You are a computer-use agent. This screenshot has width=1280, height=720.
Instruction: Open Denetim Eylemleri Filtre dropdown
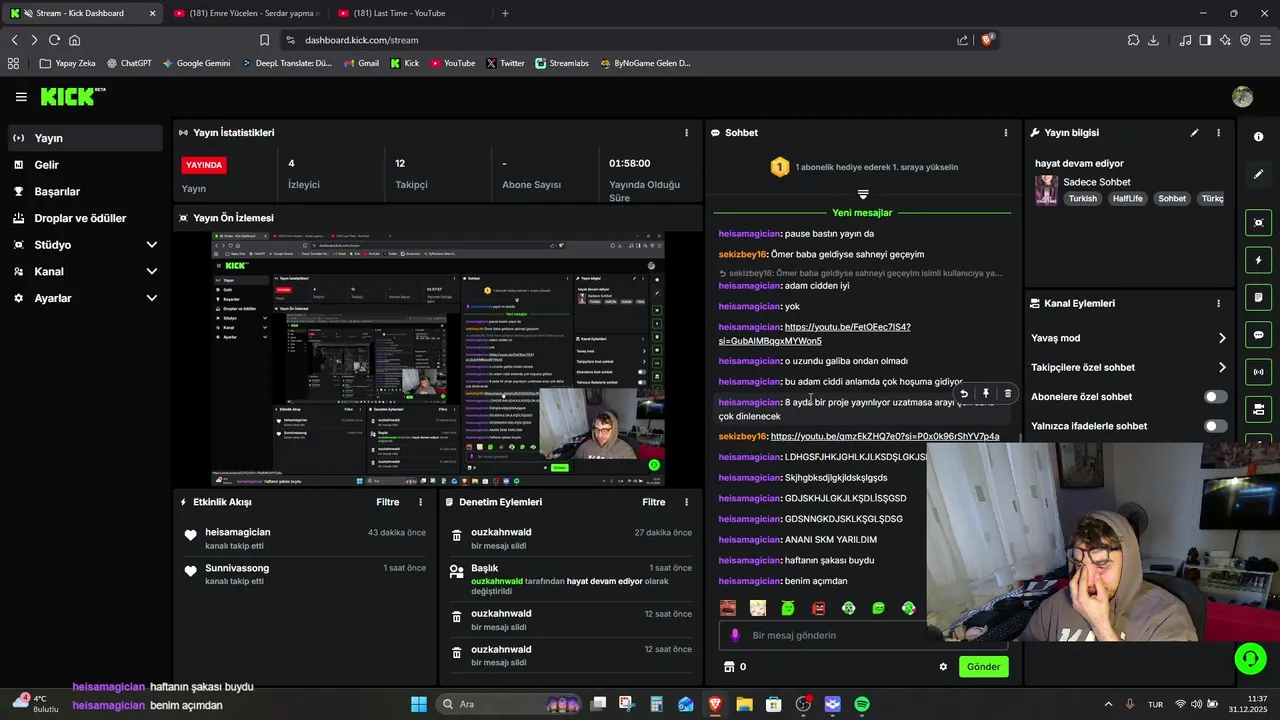654,502
